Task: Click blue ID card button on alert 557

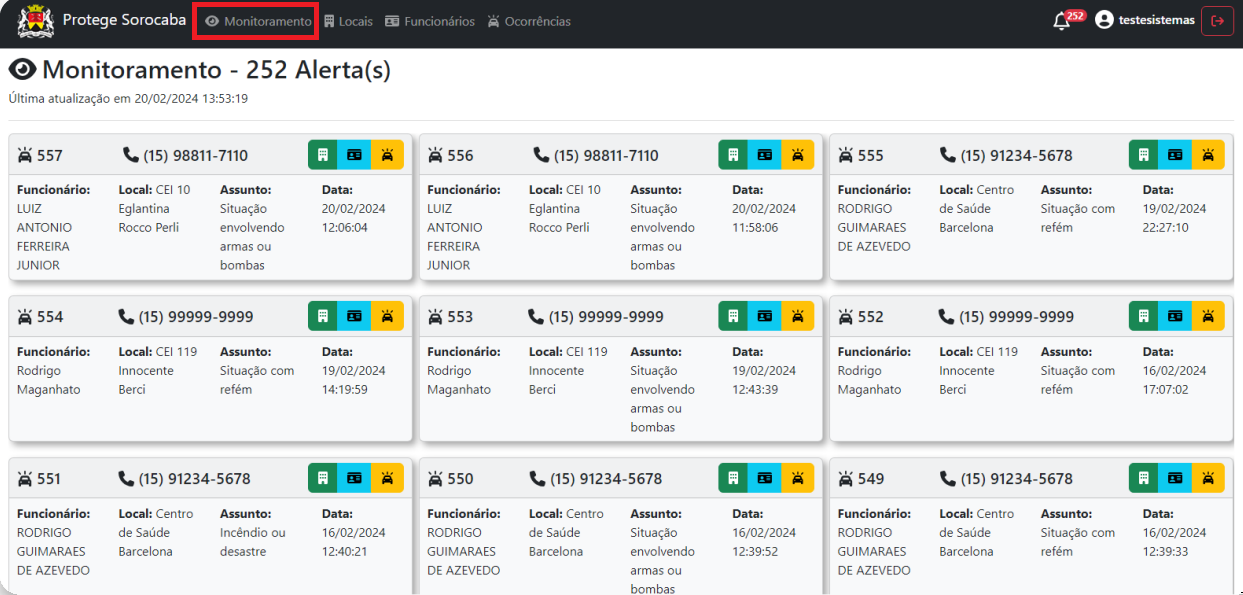Action: 354,155
